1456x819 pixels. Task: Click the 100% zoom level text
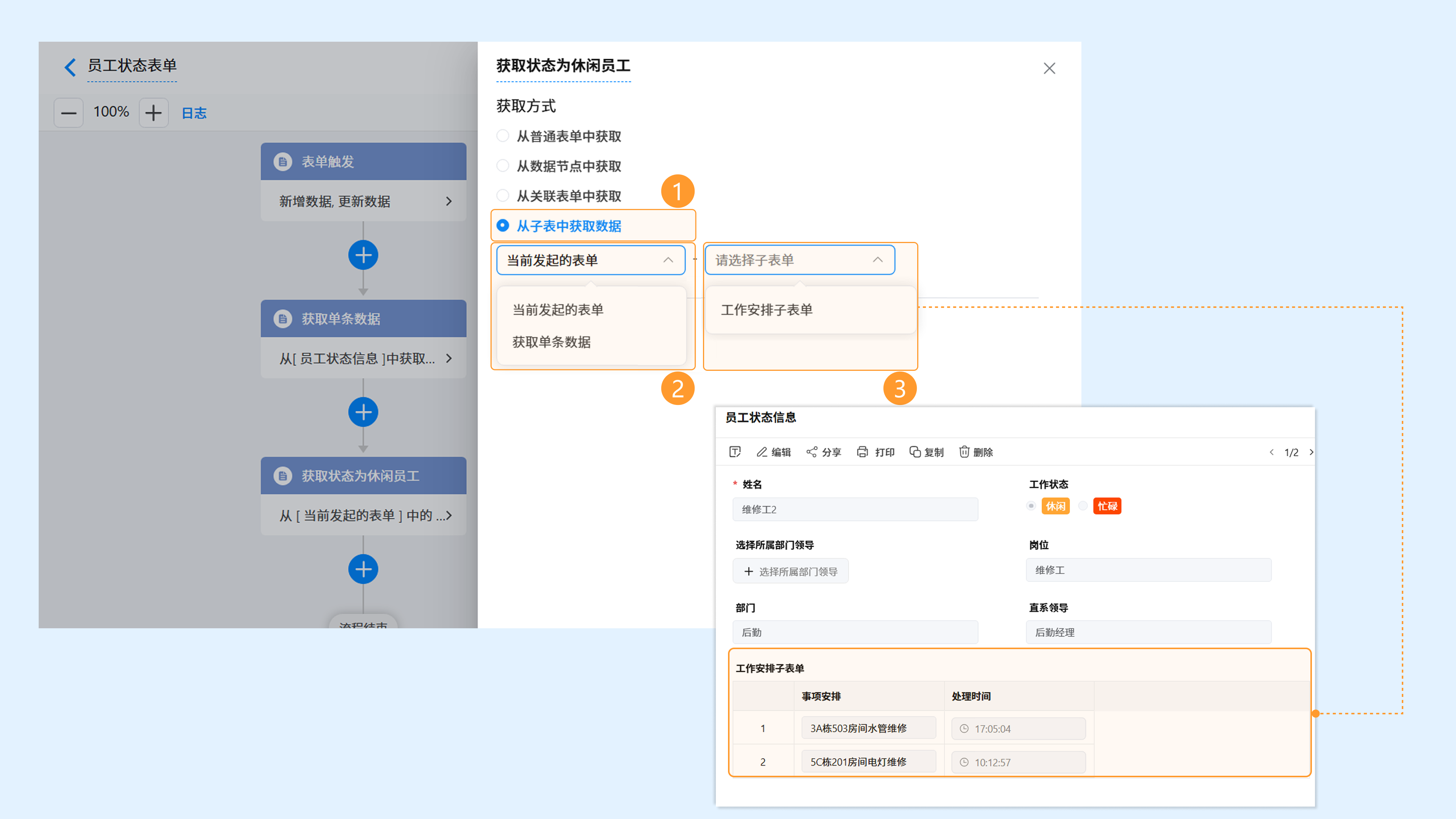[111, 112]
